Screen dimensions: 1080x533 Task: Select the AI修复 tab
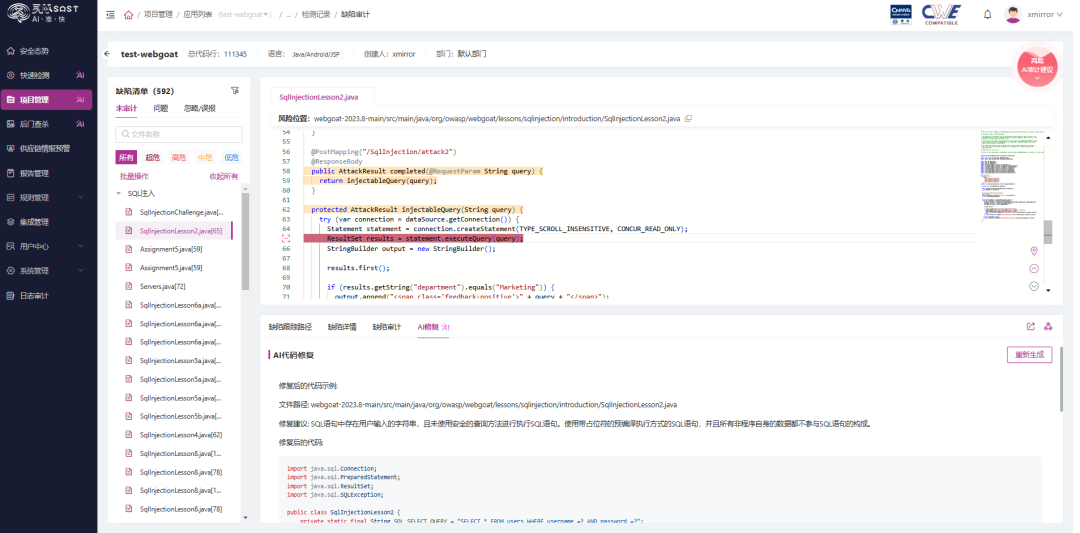[433, 327]
